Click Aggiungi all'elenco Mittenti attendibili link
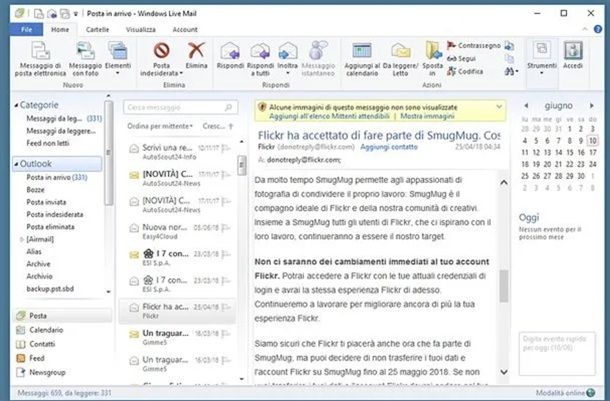610x401 pixels. point(329,116)
